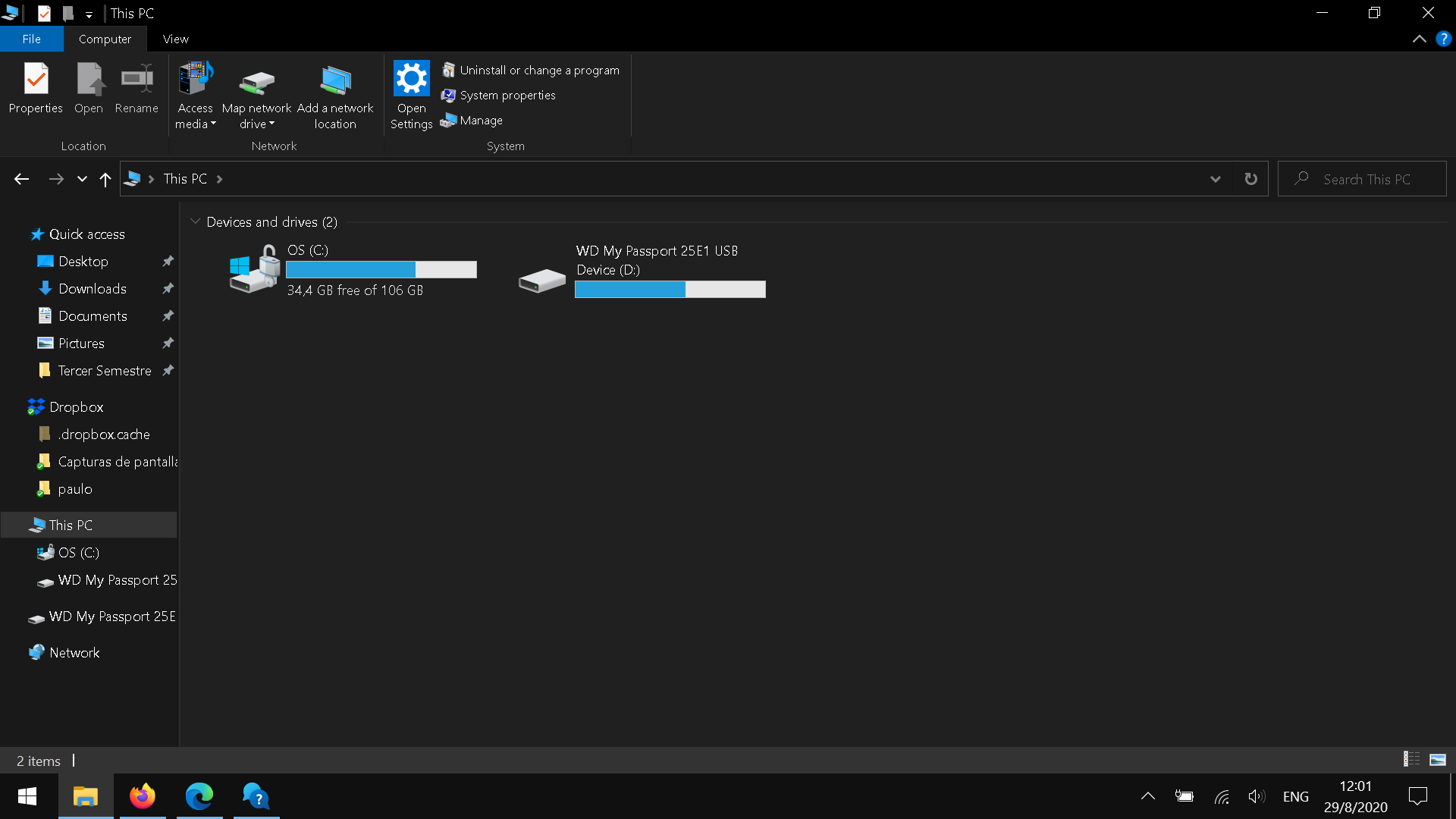
Task: Open the File menu tab
Action: point(31,39)
